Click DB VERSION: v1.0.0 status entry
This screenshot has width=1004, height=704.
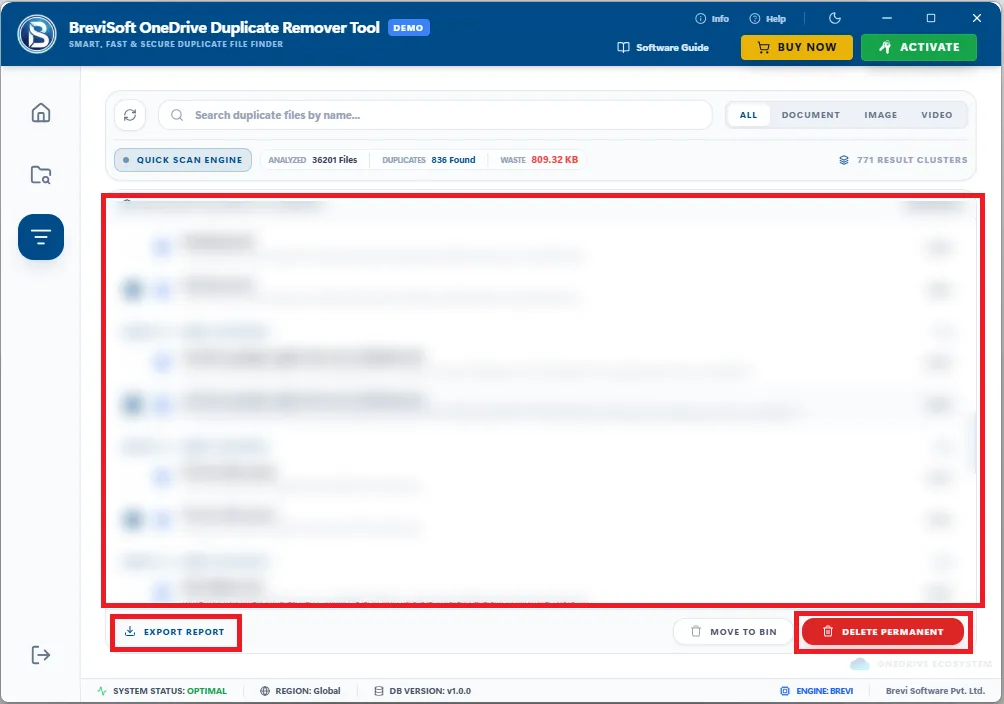pos(423,691)
